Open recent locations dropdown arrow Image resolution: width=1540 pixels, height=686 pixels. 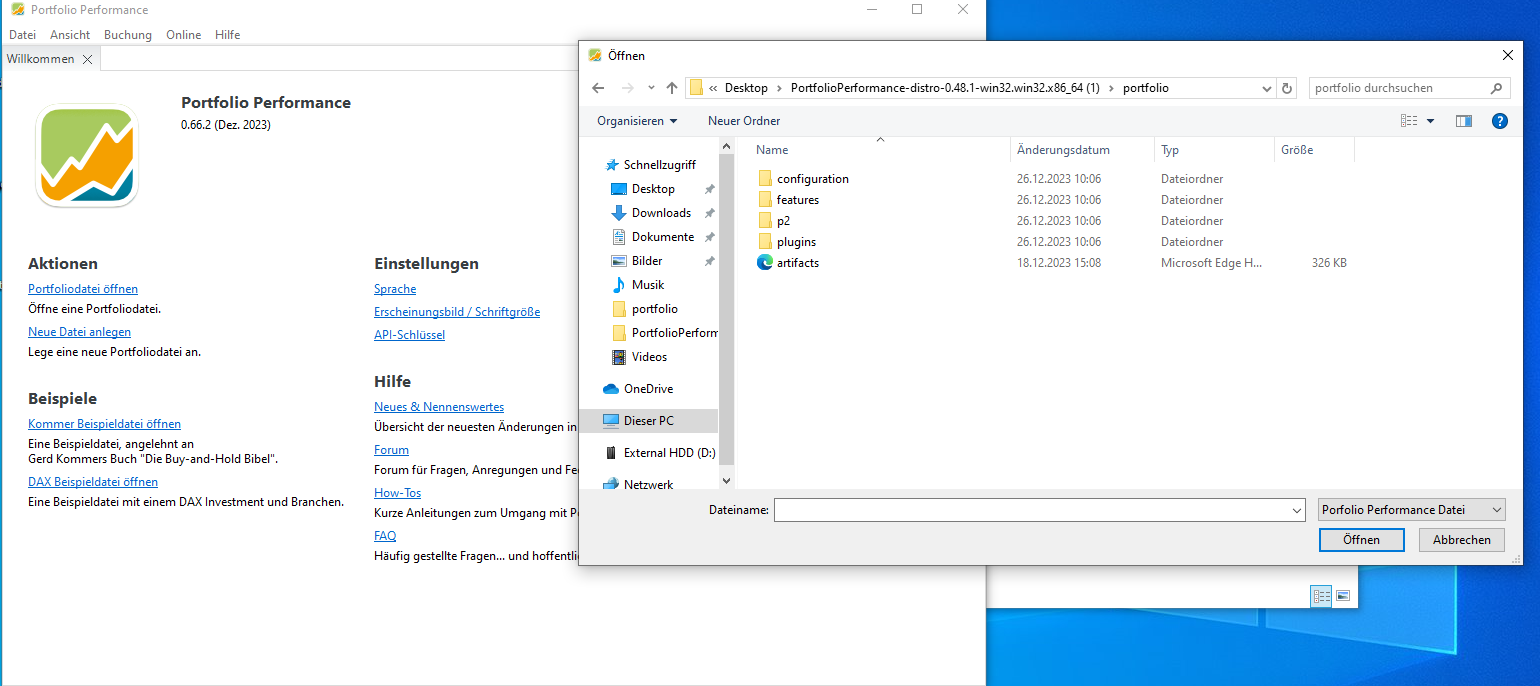[651, 88]
